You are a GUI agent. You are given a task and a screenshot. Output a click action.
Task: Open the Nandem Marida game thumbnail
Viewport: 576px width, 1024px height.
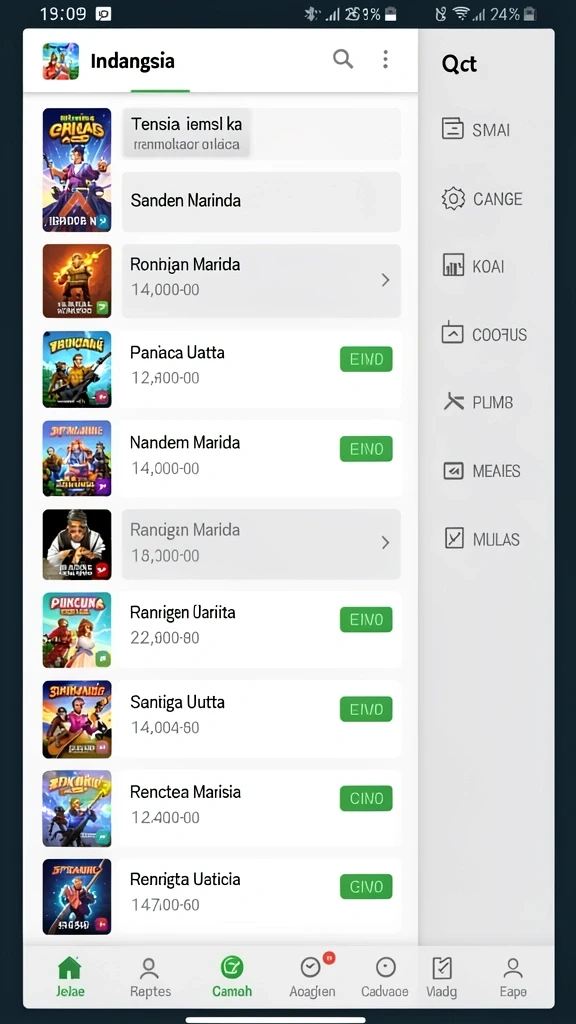[x=77, y=458]
